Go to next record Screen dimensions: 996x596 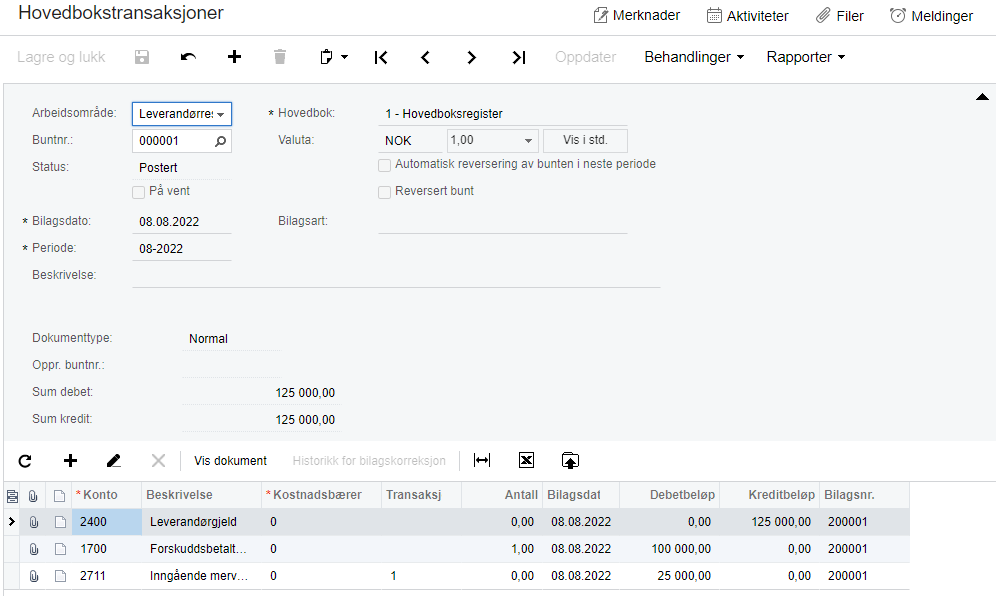[x=471, y=57]
